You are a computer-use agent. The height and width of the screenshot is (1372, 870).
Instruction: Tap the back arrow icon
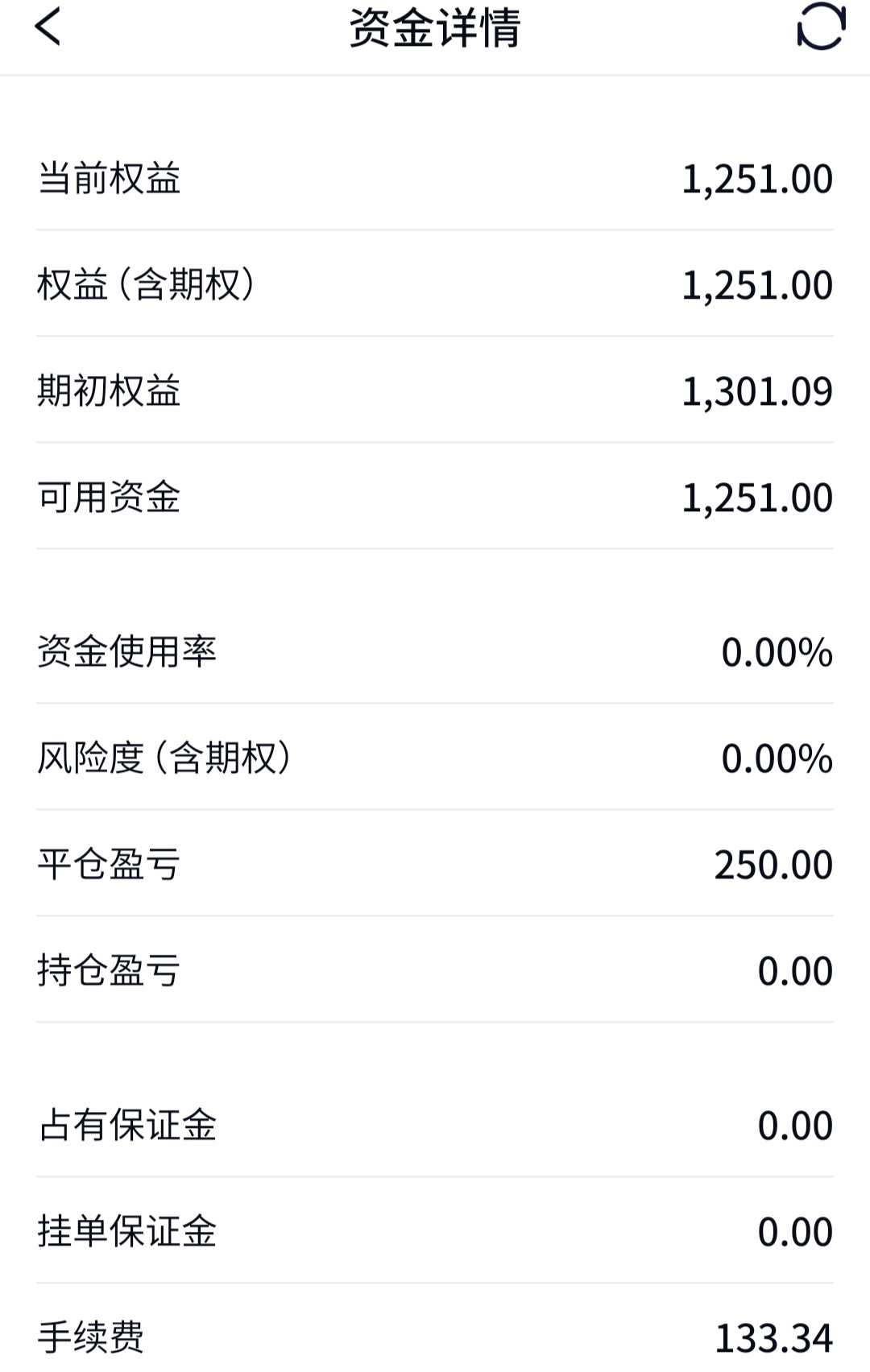pyautogui.click(x=48, y=27)
